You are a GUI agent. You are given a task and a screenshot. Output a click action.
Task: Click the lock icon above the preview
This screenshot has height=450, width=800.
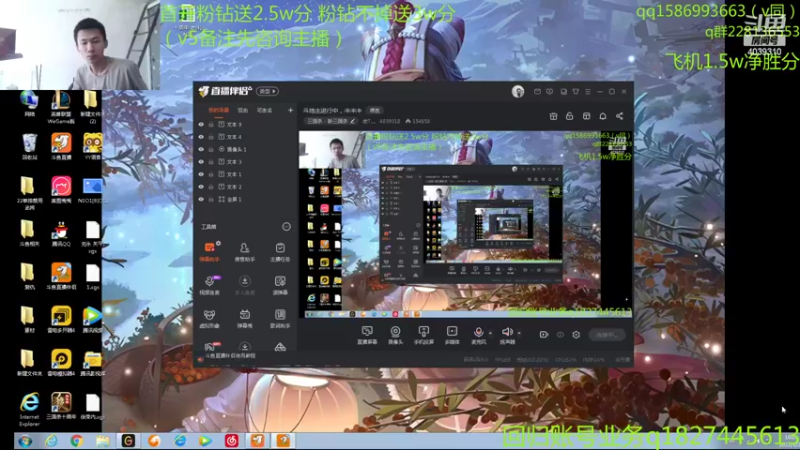click(569, 116)
